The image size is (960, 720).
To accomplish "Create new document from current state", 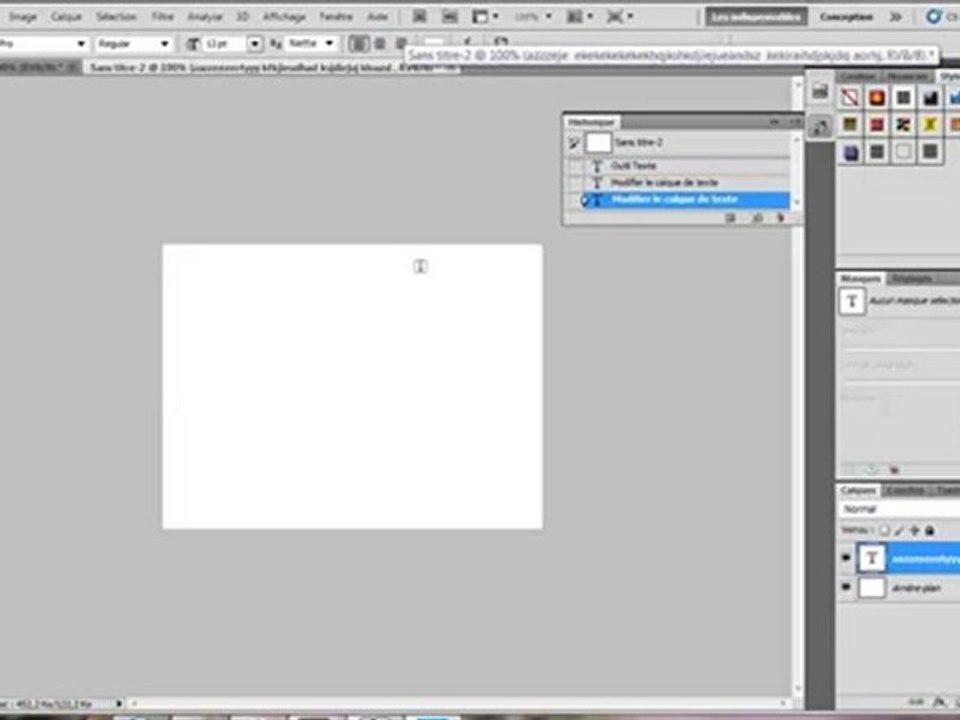I will (730, 218).
